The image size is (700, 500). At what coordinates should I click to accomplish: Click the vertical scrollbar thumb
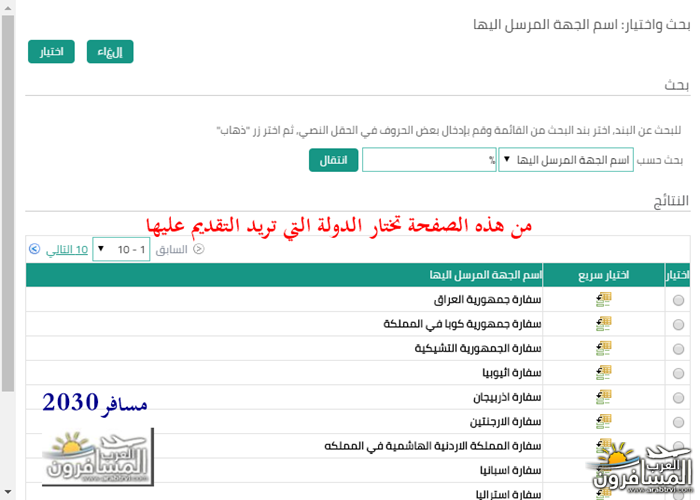click(x=8, y=204)
